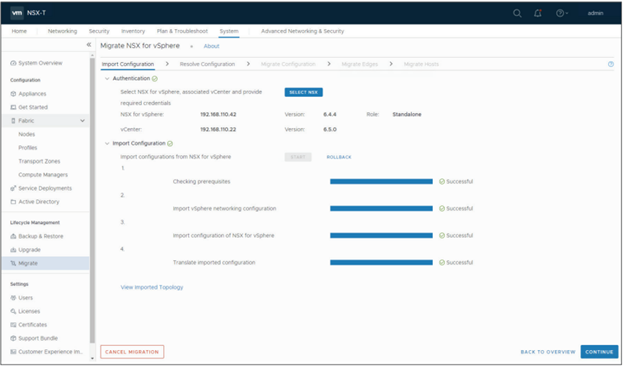Screen dimensions: 624x366
Task: Click the help icon at right of steps
Action: pyautogui.click(x=611, y=64)
